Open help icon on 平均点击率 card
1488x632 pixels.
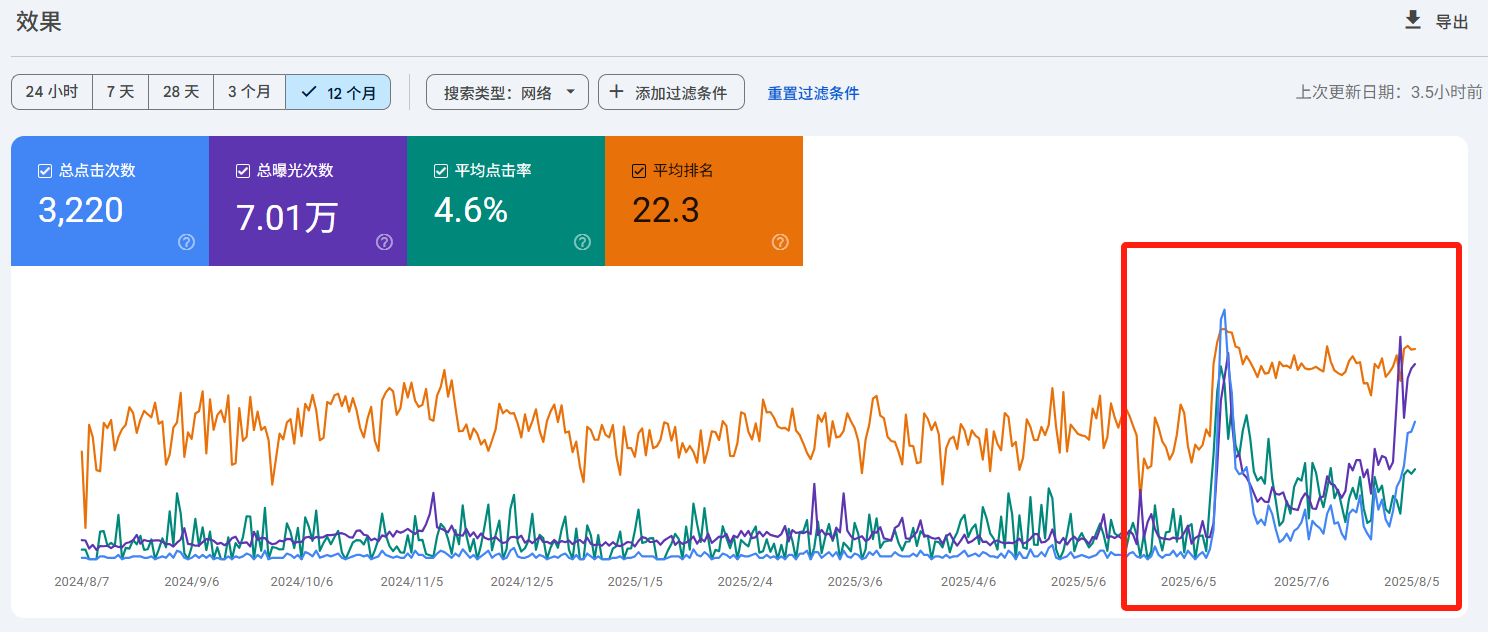(582, 242)
